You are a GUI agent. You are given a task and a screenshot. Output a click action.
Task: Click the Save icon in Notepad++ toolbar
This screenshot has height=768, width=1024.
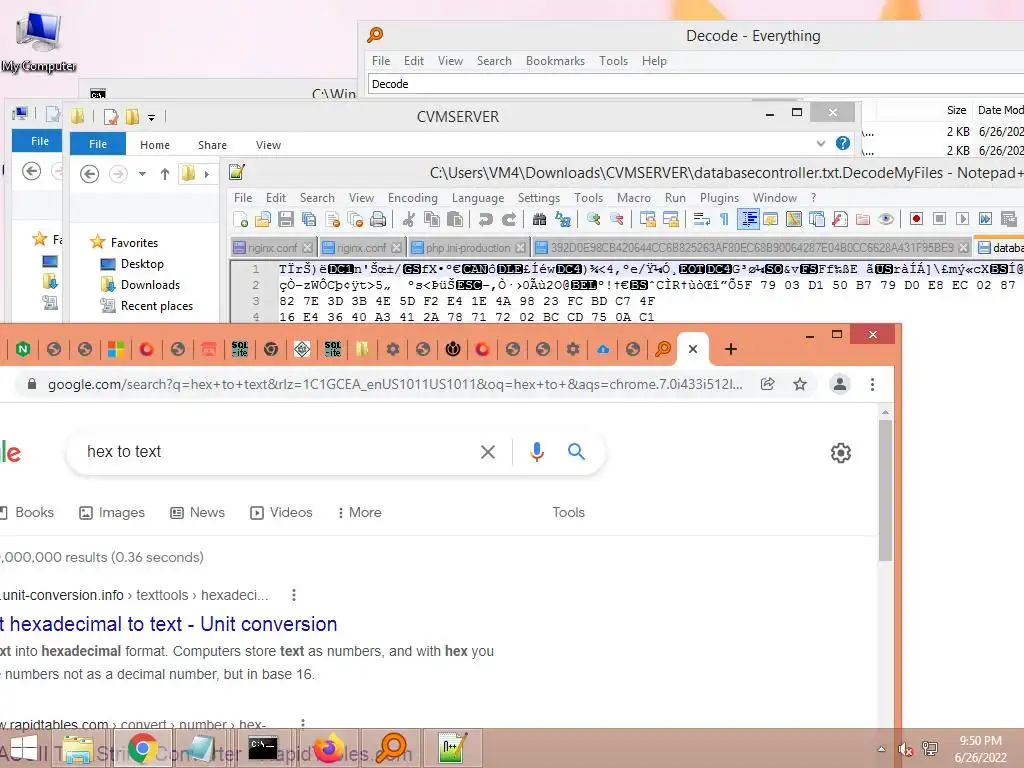pyautogui.click(x=286, y=219)
